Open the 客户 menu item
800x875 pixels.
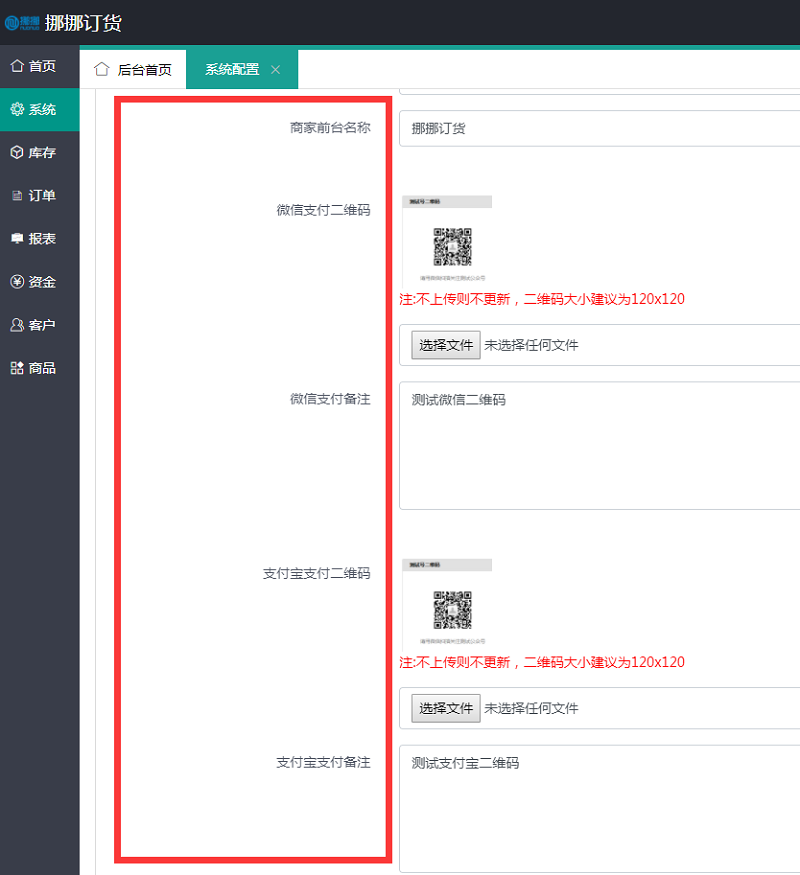click(x=40, y=324)
